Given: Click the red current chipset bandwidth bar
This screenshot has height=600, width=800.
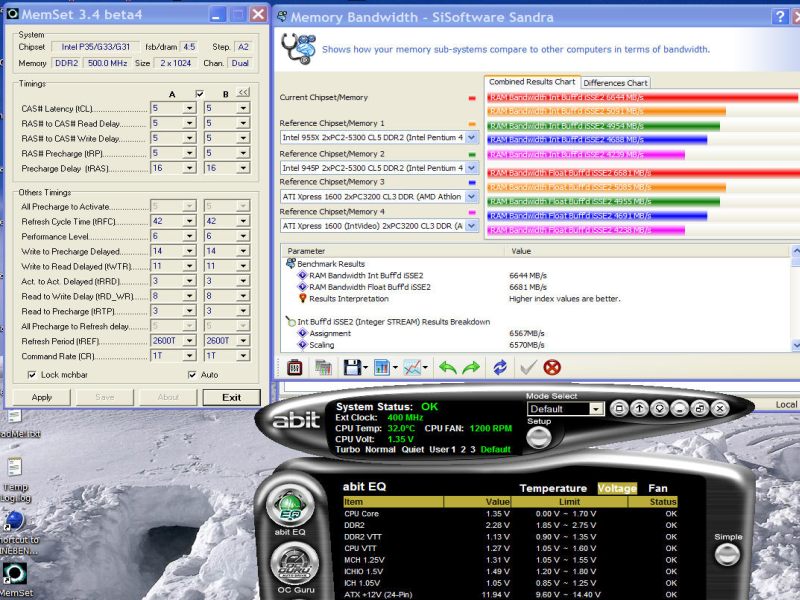Looking at the screenshot, I should coord(642,97).
